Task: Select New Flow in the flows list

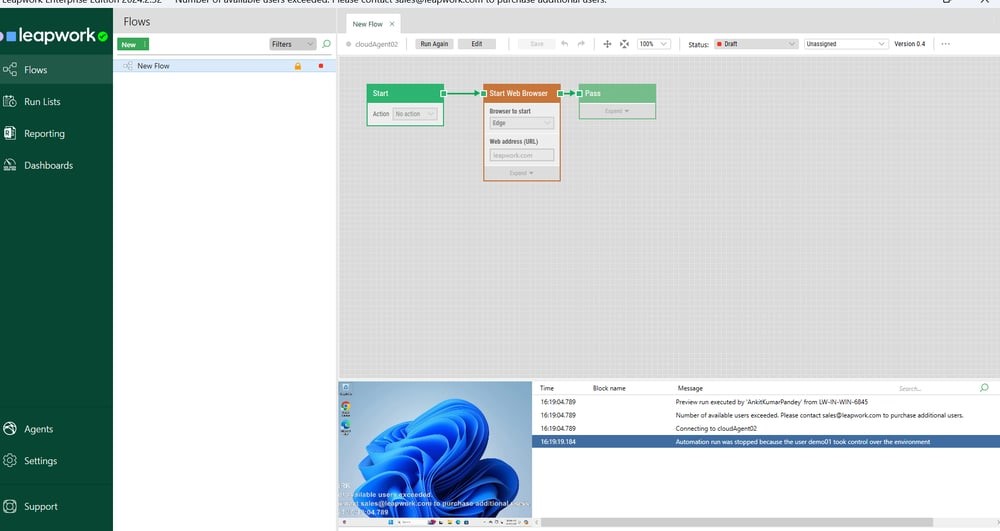Action: [154, 66]
